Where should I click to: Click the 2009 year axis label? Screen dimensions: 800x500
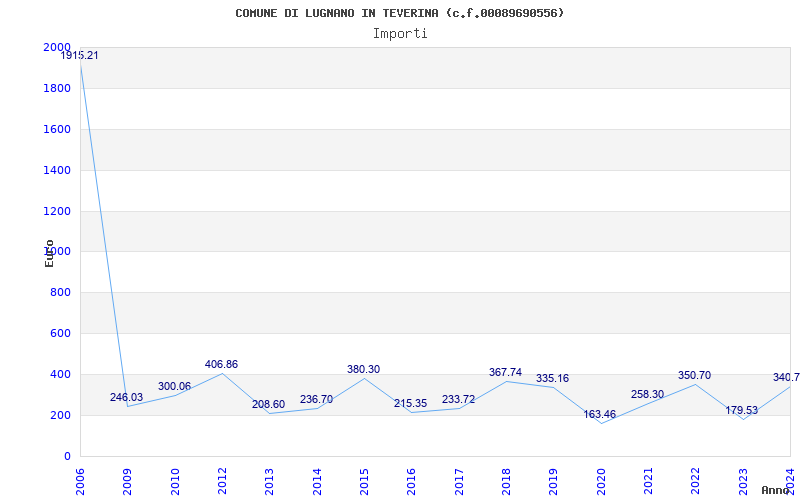pyautogui.click(x=127, y=482)
